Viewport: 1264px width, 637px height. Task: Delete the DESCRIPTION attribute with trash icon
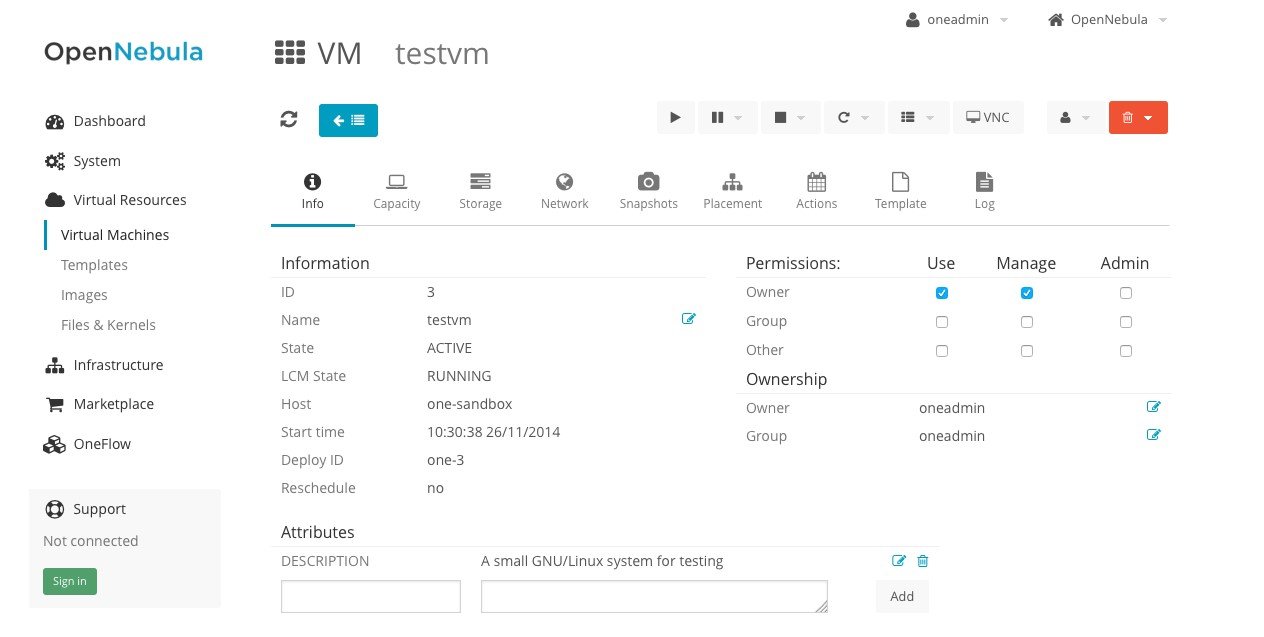pos(923,561)
